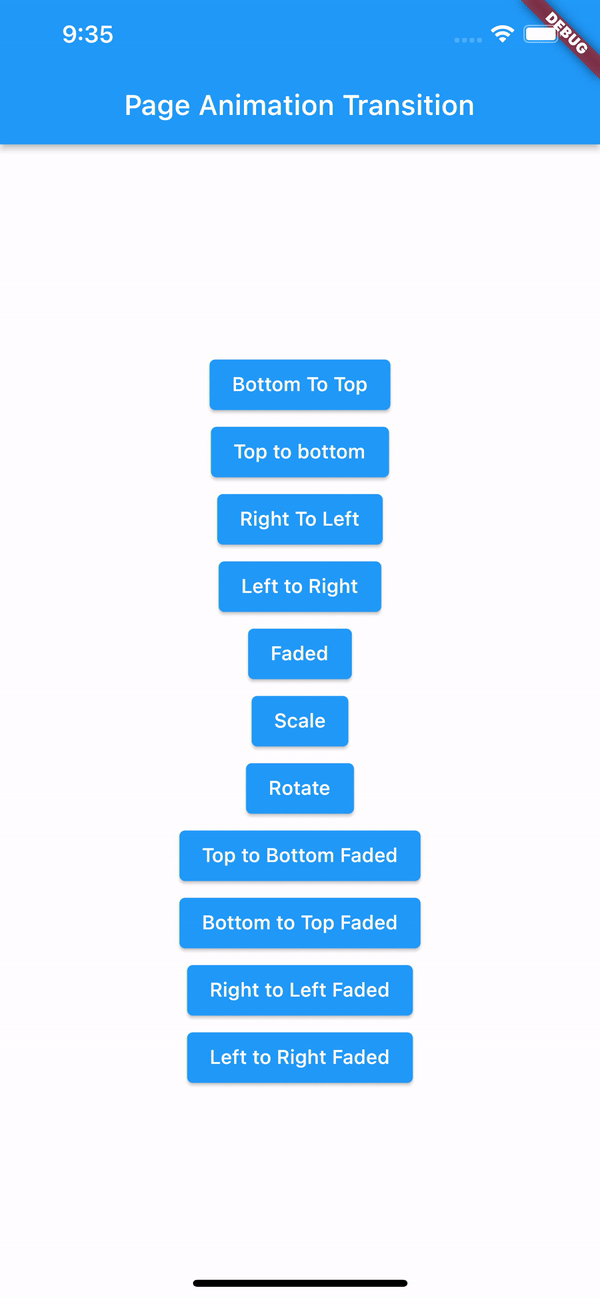Tap the 9:35 clock in status bar
Screen dimensions: 600x1298
click(x=88, y=34)
